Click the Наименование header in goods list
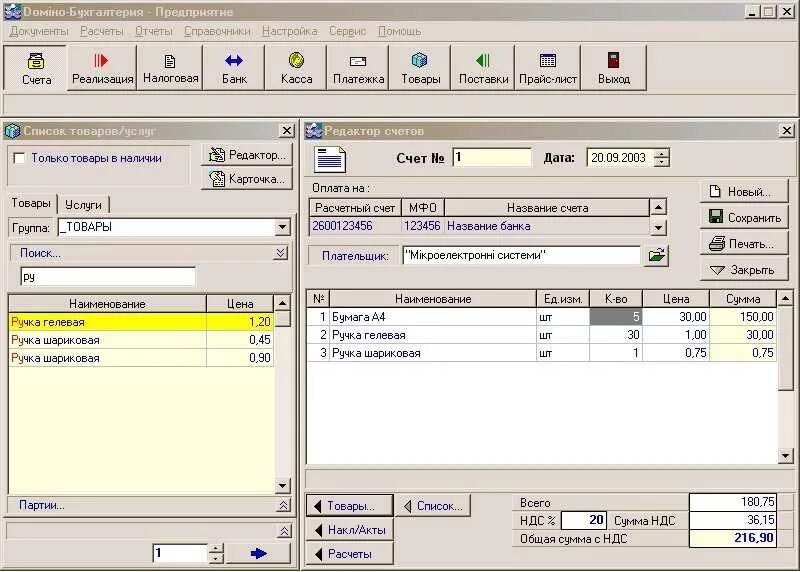800x572 pixels. click(107, 304)
